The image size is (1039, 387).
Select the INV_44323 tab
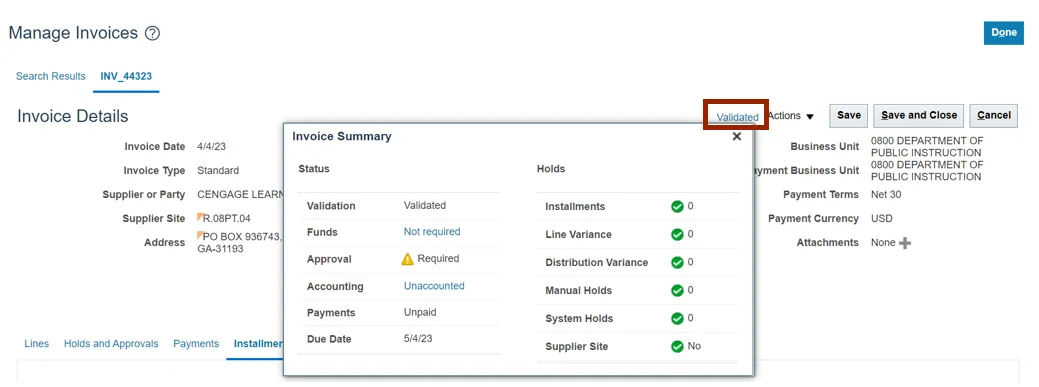126,76
